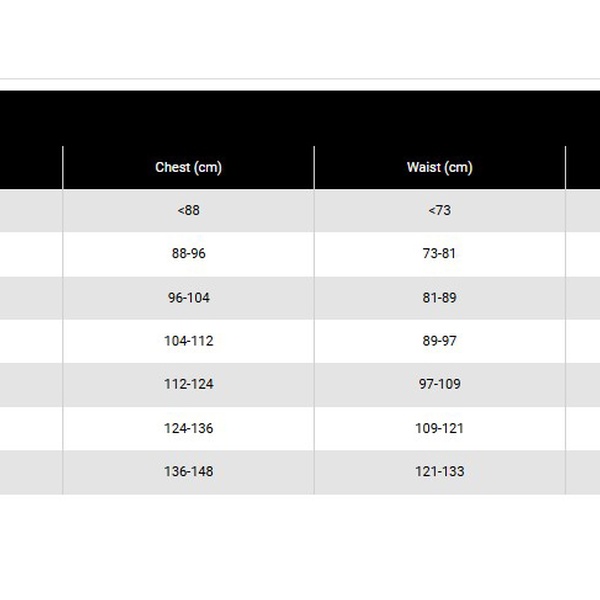The width and height of the screenshot is (600, 600).
Task: Click the 121-133 waist measurement
Action: [439, 471]
